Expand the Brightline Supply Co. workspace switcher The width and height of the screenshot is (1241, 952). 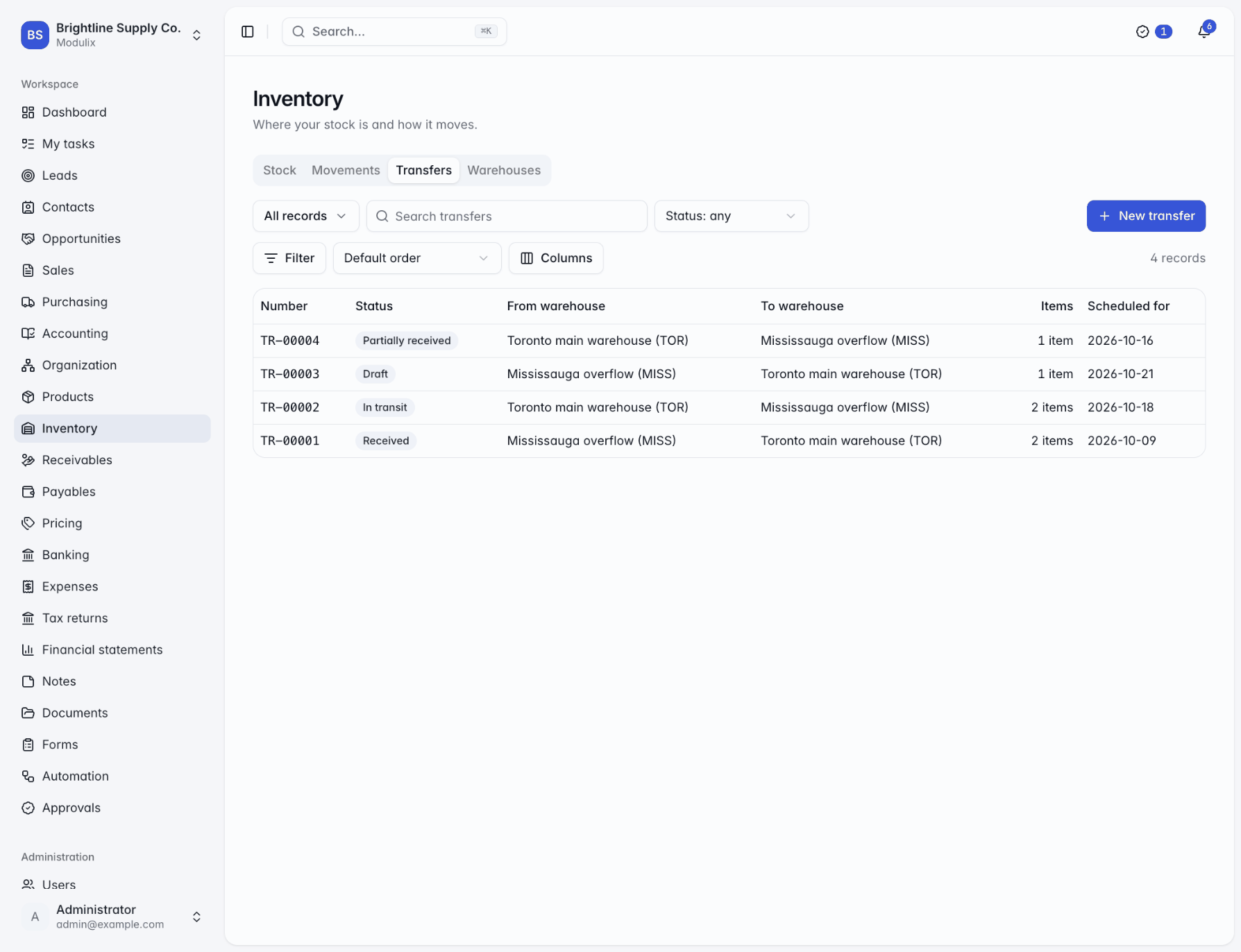coord(112,35)
